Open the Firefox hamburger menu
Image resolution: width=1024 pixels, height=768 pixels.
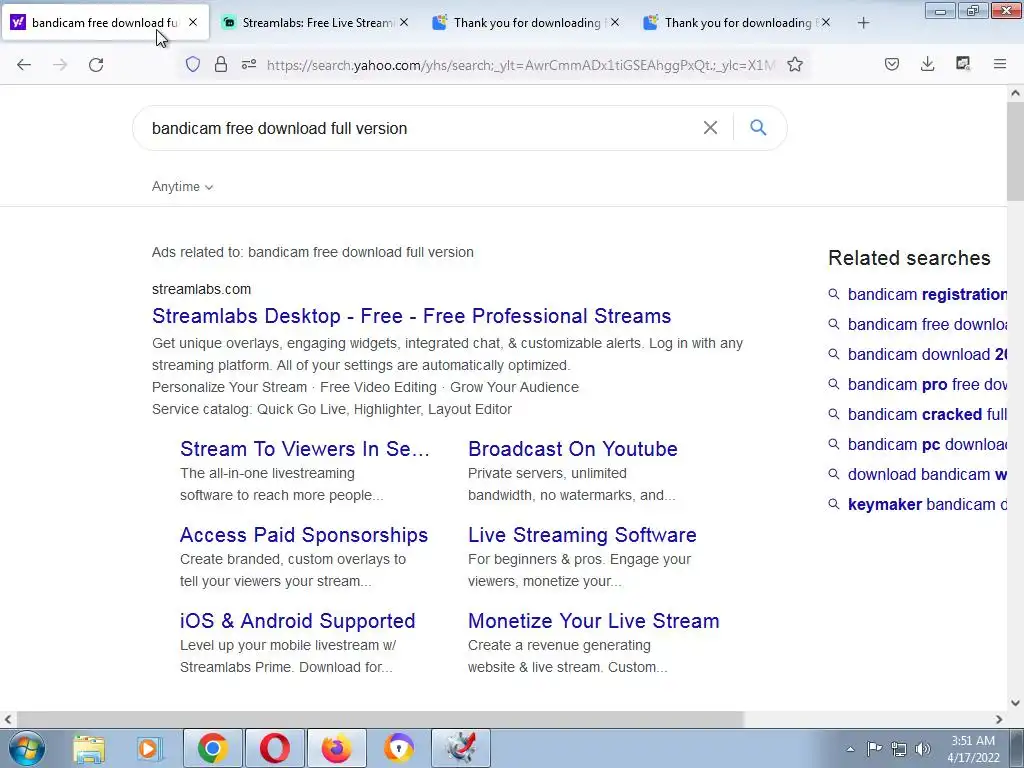pyautogui.click(x=1000, y=64)
